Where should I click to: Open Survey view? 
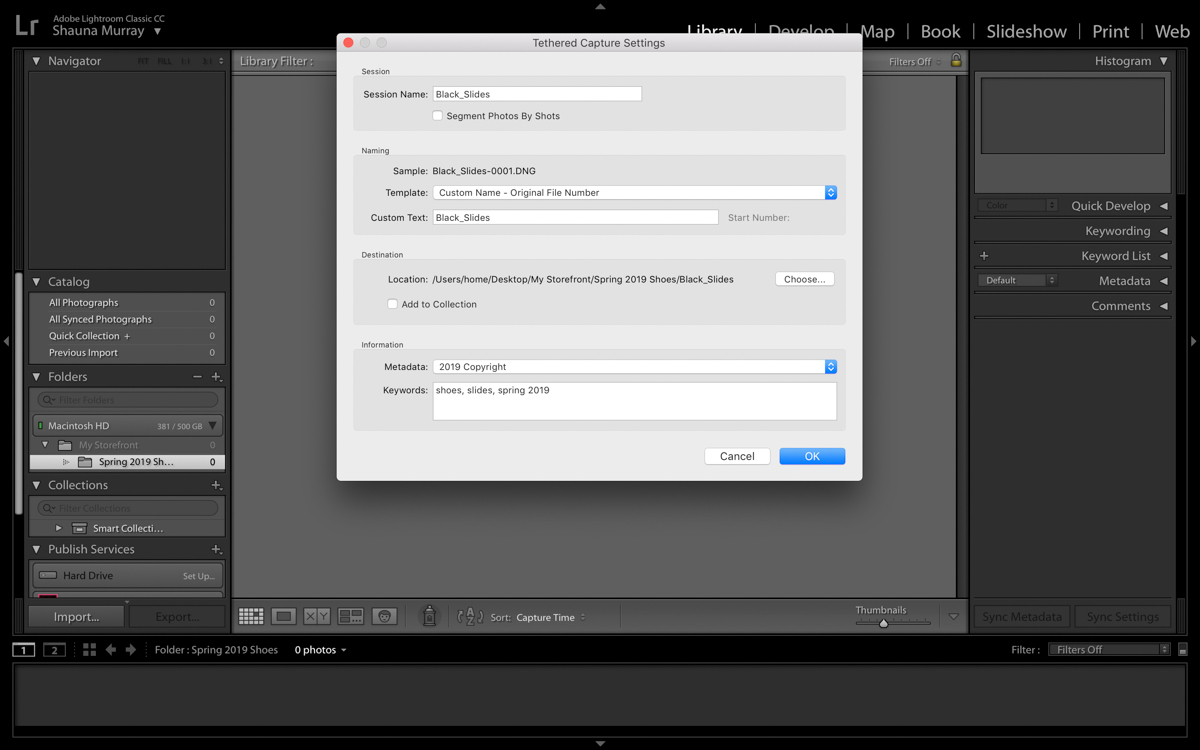point(351,617)
